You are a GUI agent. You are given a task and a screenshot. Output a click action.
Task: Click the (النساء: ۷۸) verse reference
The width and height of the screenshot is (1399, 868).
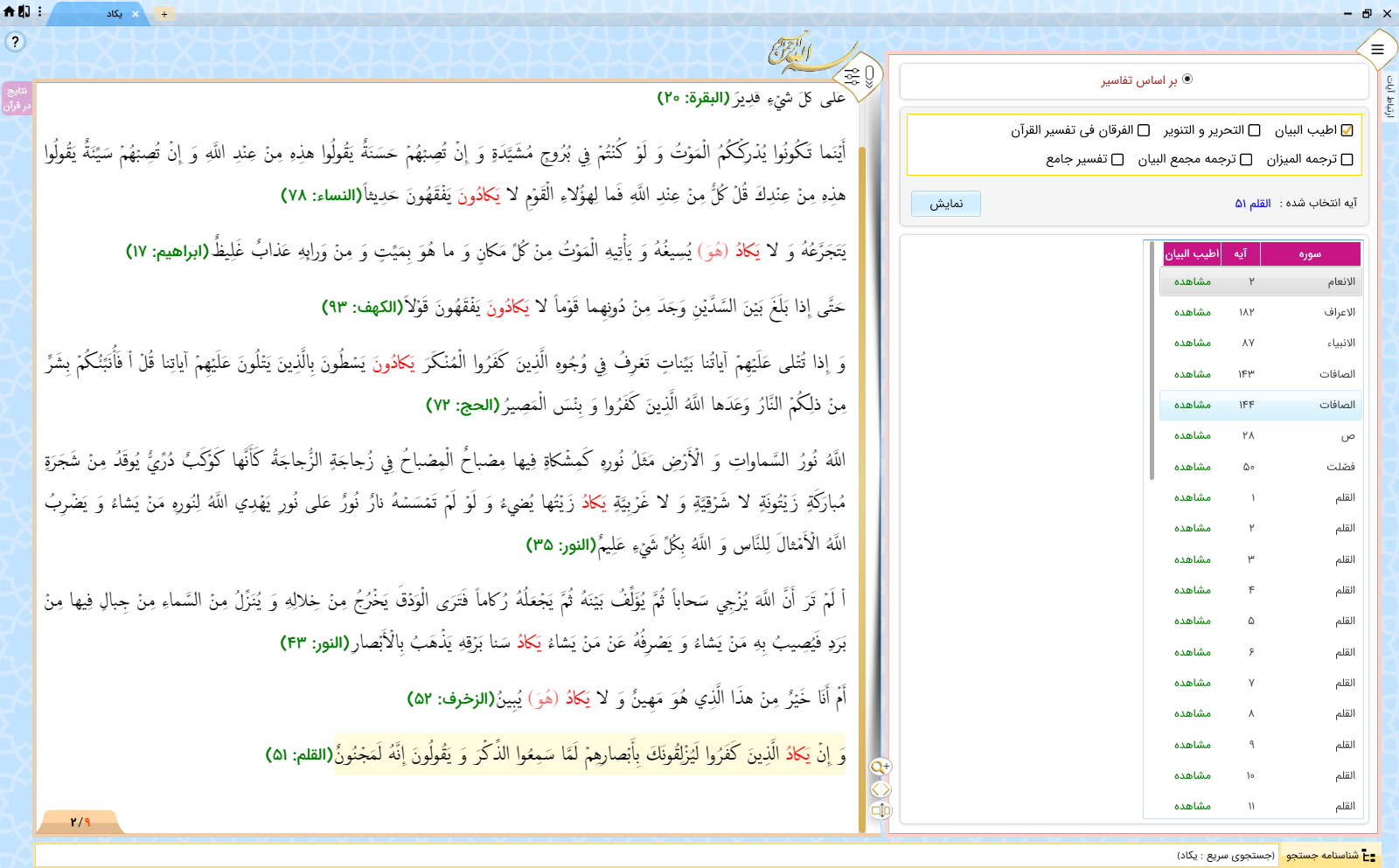322,195
